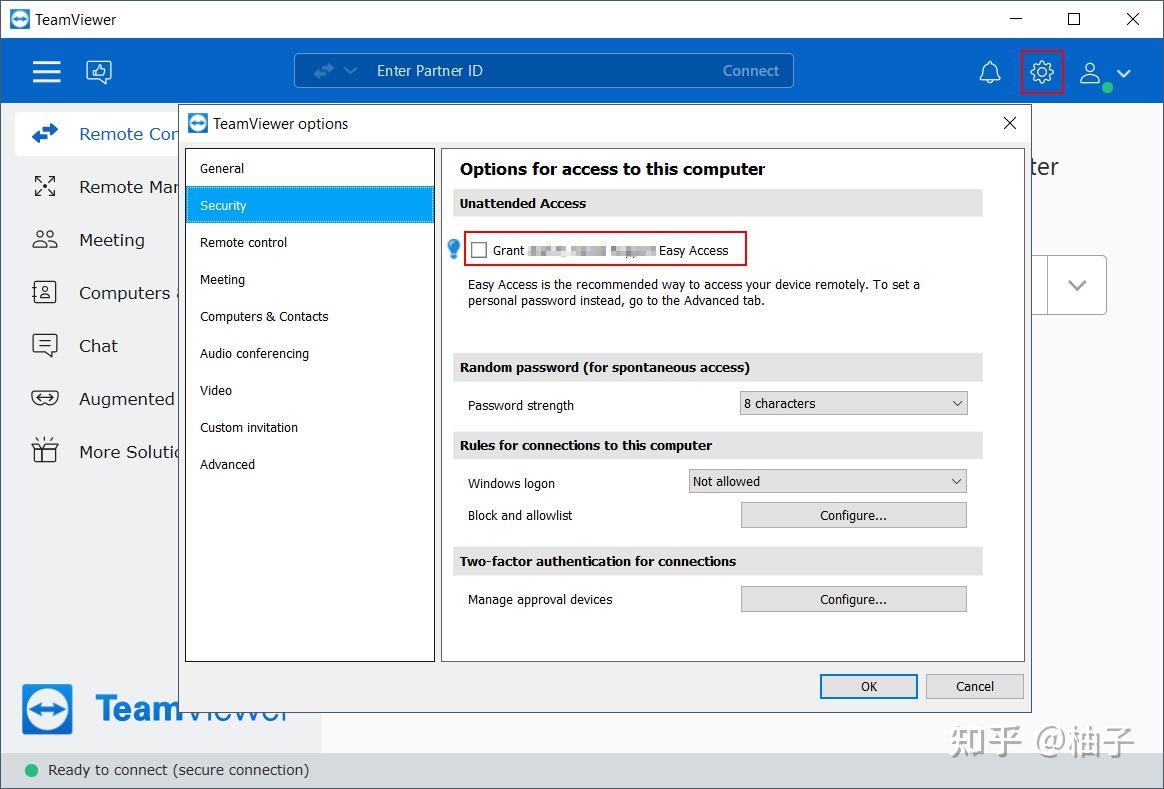Expand the account dropdown chevron
This screenshot has height=789, width=1164.
pyautogui.click(x=1124, y=73)
